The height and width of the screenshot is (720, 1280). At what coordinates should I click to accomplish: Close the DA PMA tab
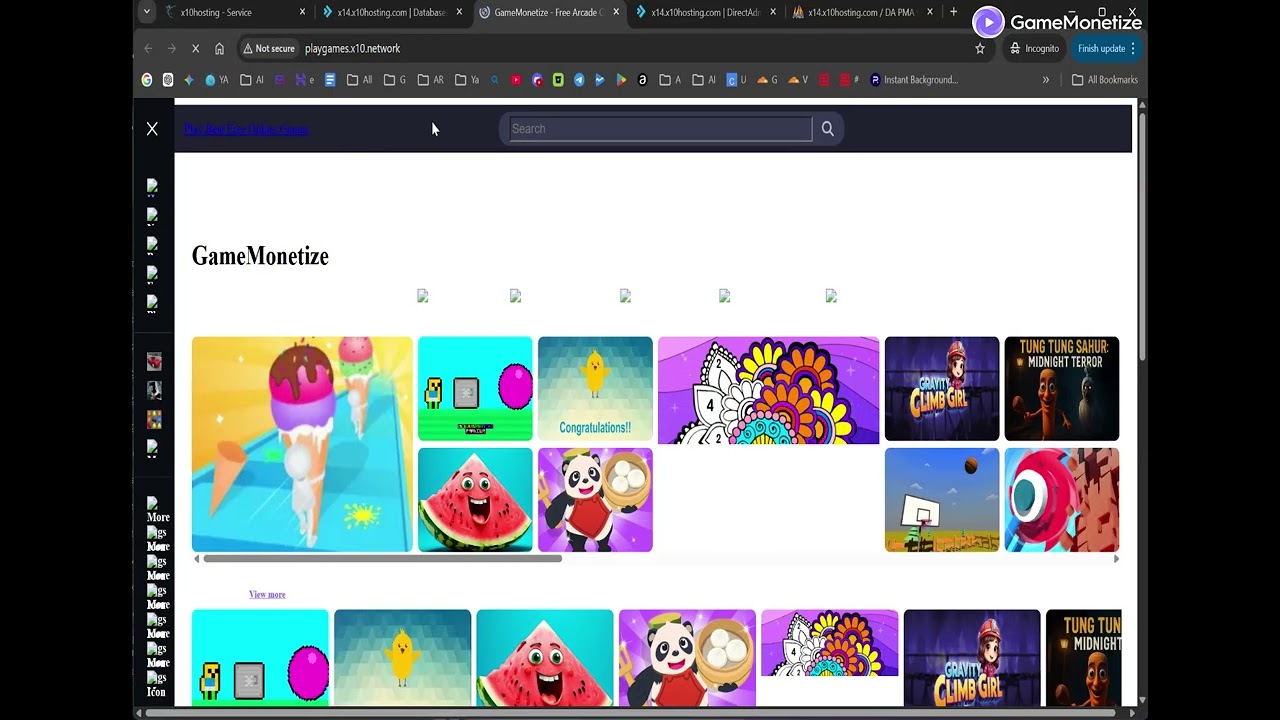pos(930,12)
